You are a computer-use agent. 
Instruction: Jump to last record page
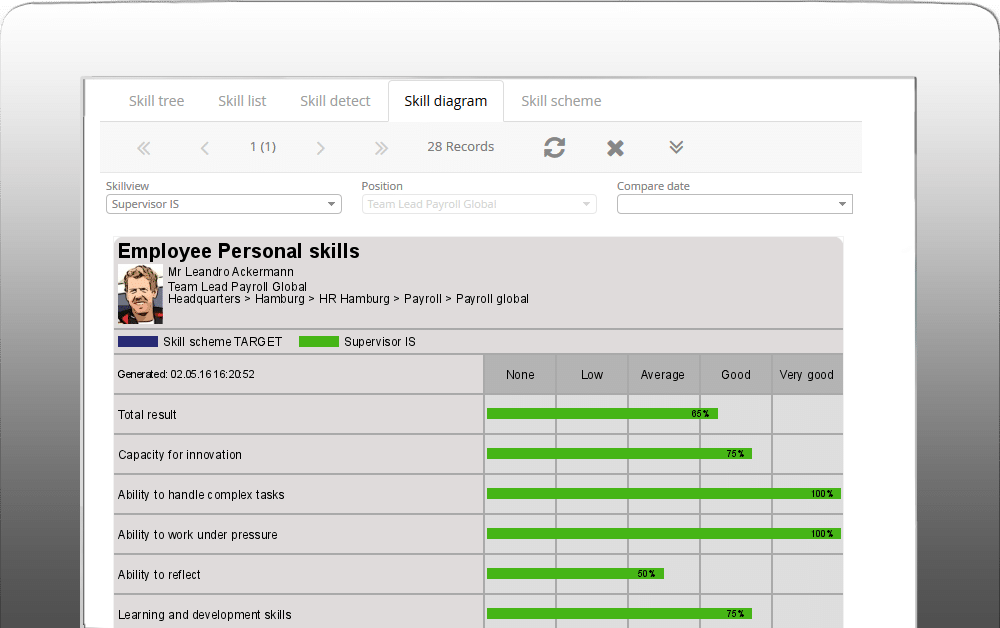pos(381,149)
